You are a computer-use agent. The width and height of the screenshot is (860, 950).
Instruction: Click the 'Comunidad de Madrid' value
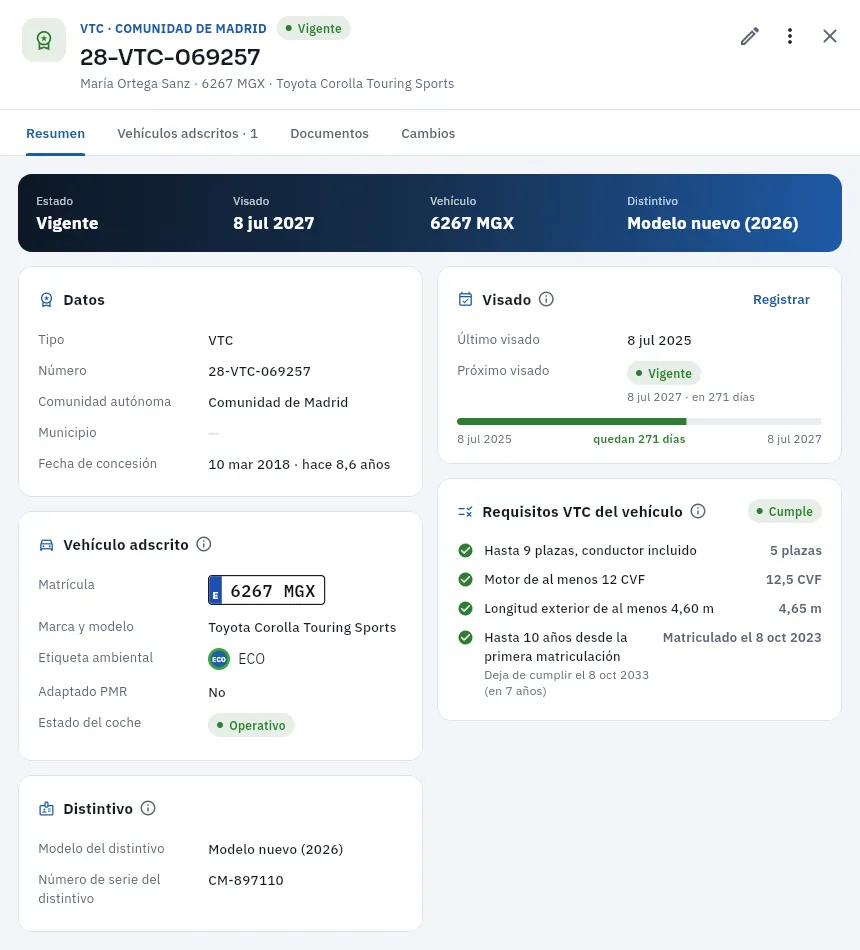[278, 402]
